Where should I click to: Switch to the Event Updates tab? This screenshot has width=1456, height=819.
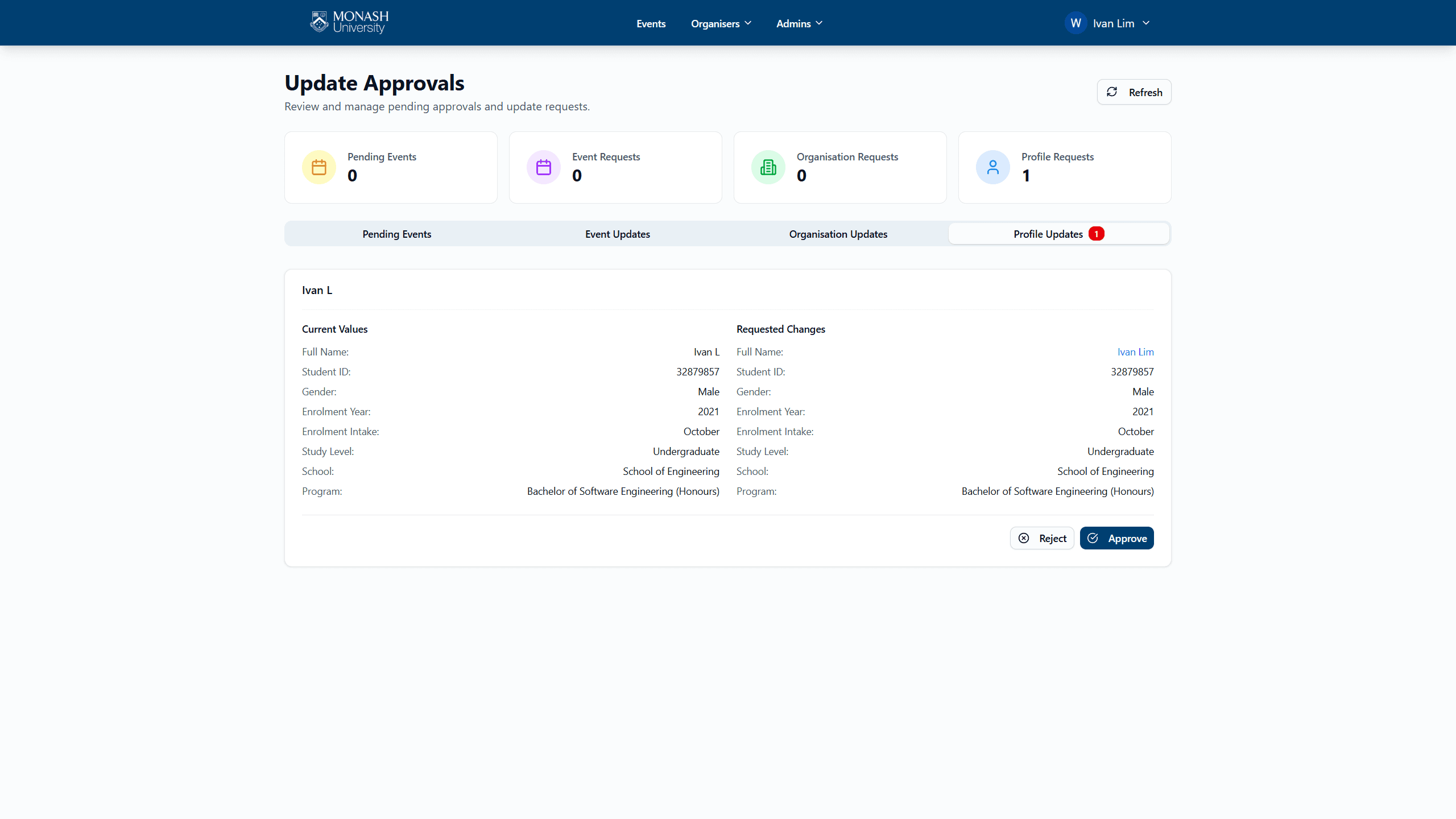click(617, 234)
